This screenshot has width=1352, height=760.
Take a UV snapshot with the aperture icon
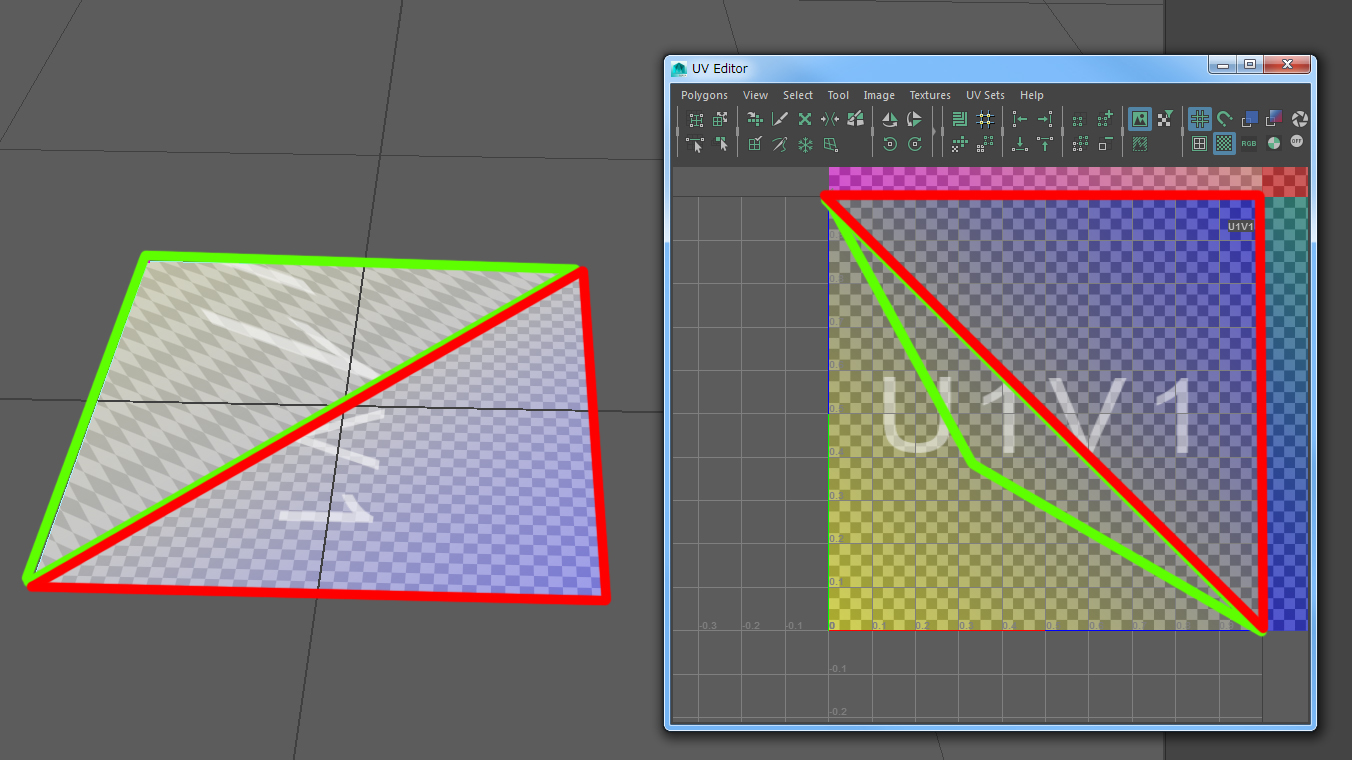click(x=1300, y=119)
